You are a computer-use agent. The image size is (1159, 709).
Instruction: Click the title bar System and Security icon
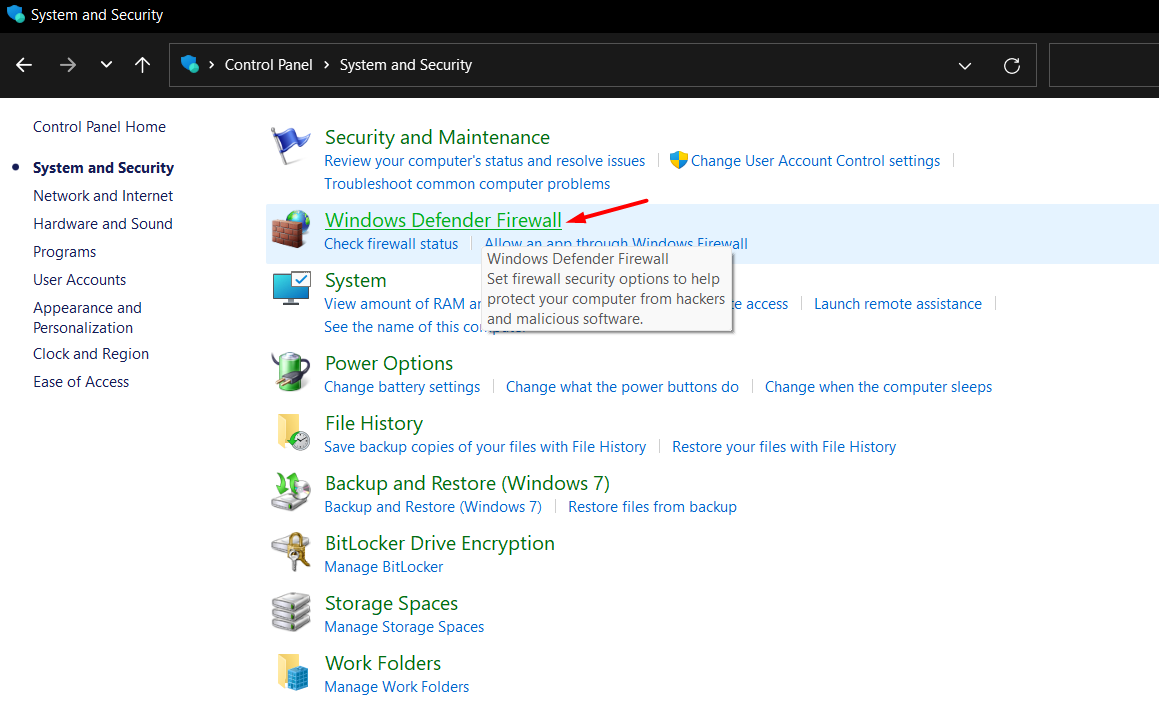coord(15,14)
